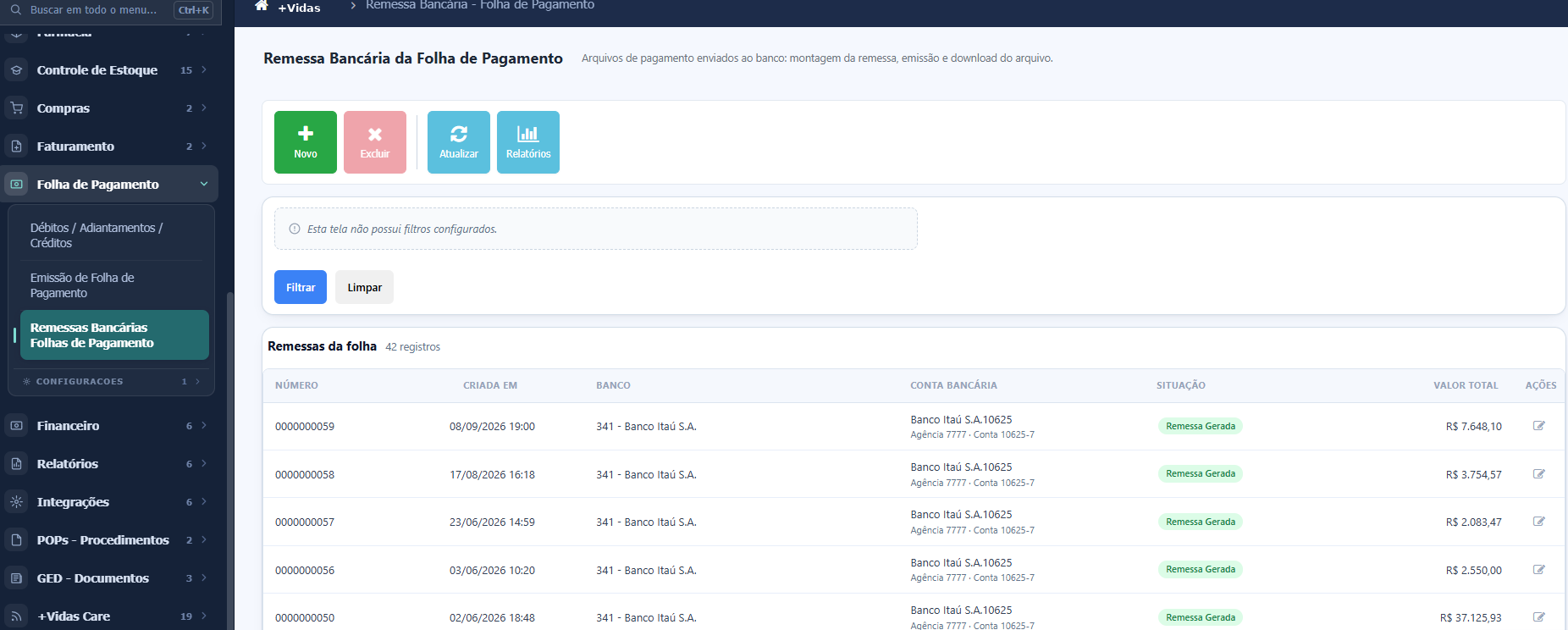Click the VALOR TOTAL column header
This screenshot has height=630, width=1568.
point(1466,385)
